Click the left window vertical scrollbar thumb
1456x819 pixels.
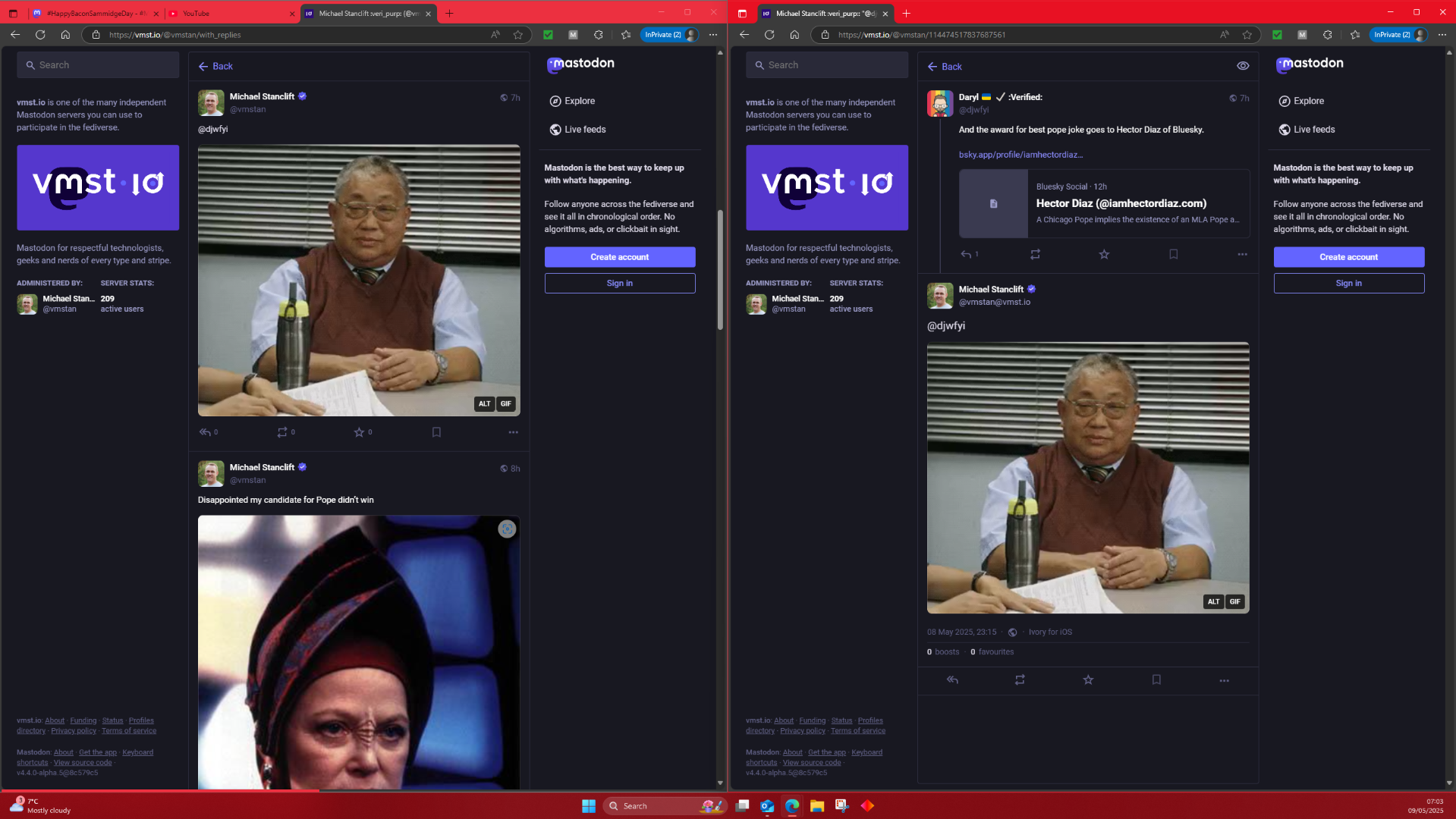coord(720,269)
